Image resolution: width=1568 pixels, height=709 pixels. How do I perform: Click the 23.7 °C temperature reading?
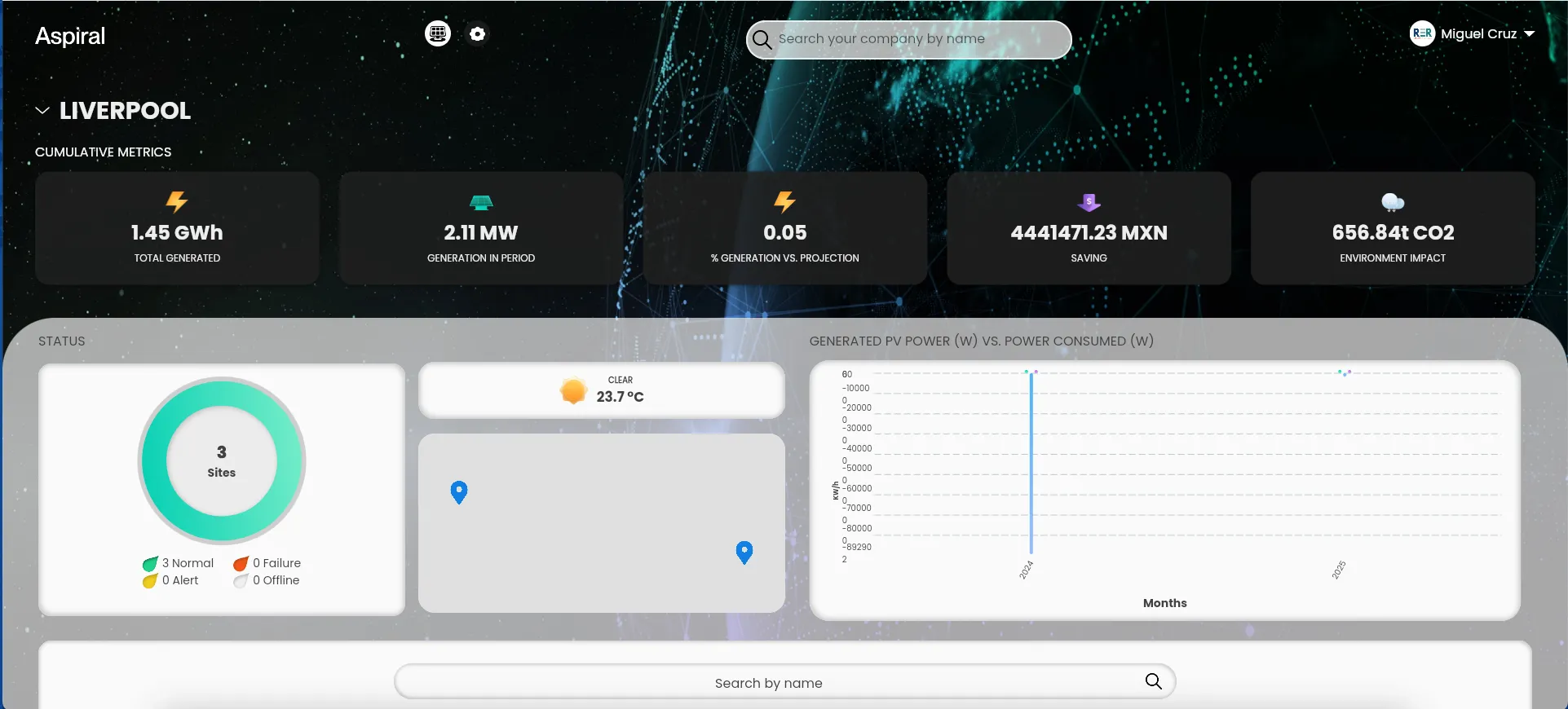(x=620, y=397)
